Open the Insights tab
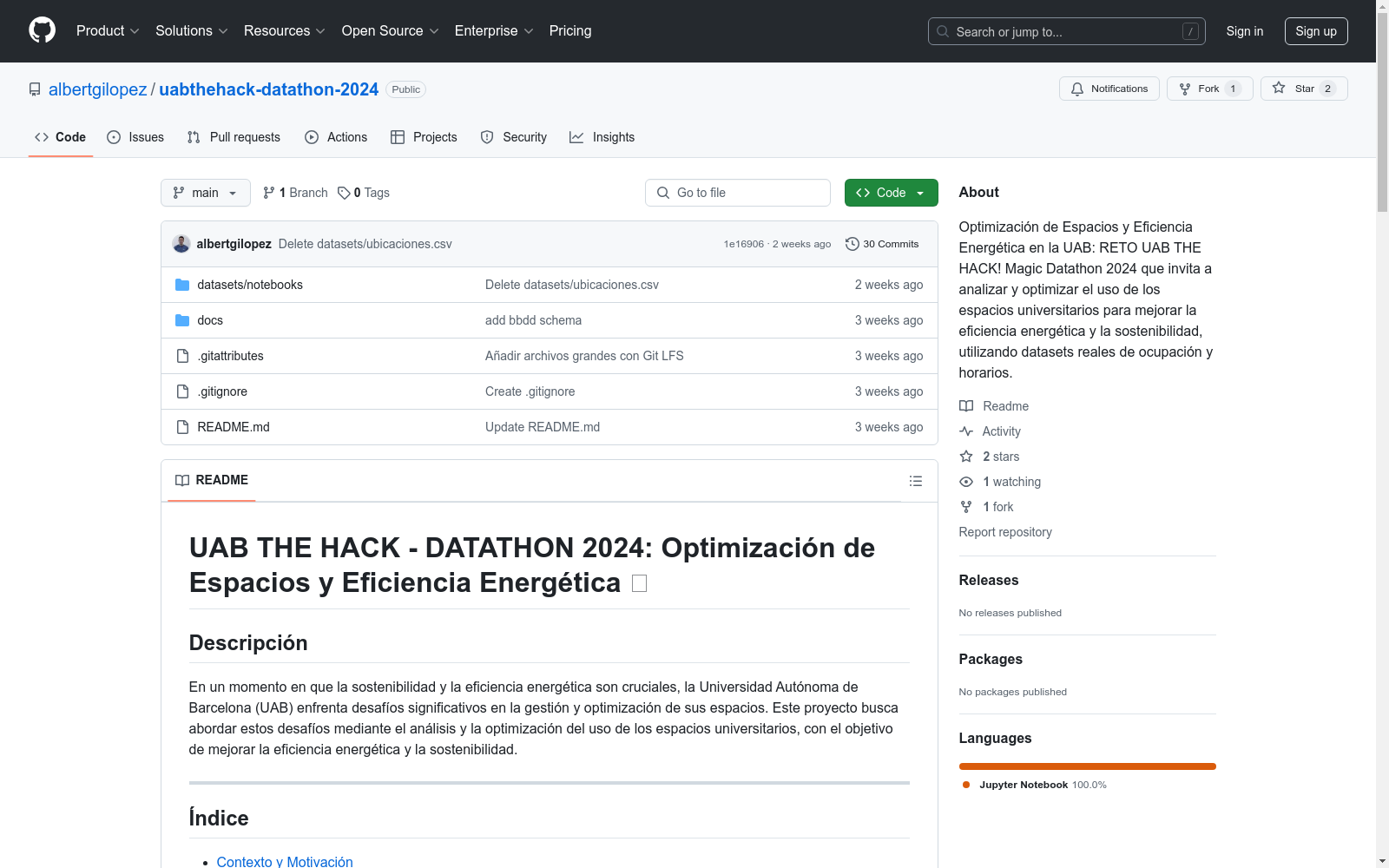Viewport: 1389px width, 868px height. (602, 137)
